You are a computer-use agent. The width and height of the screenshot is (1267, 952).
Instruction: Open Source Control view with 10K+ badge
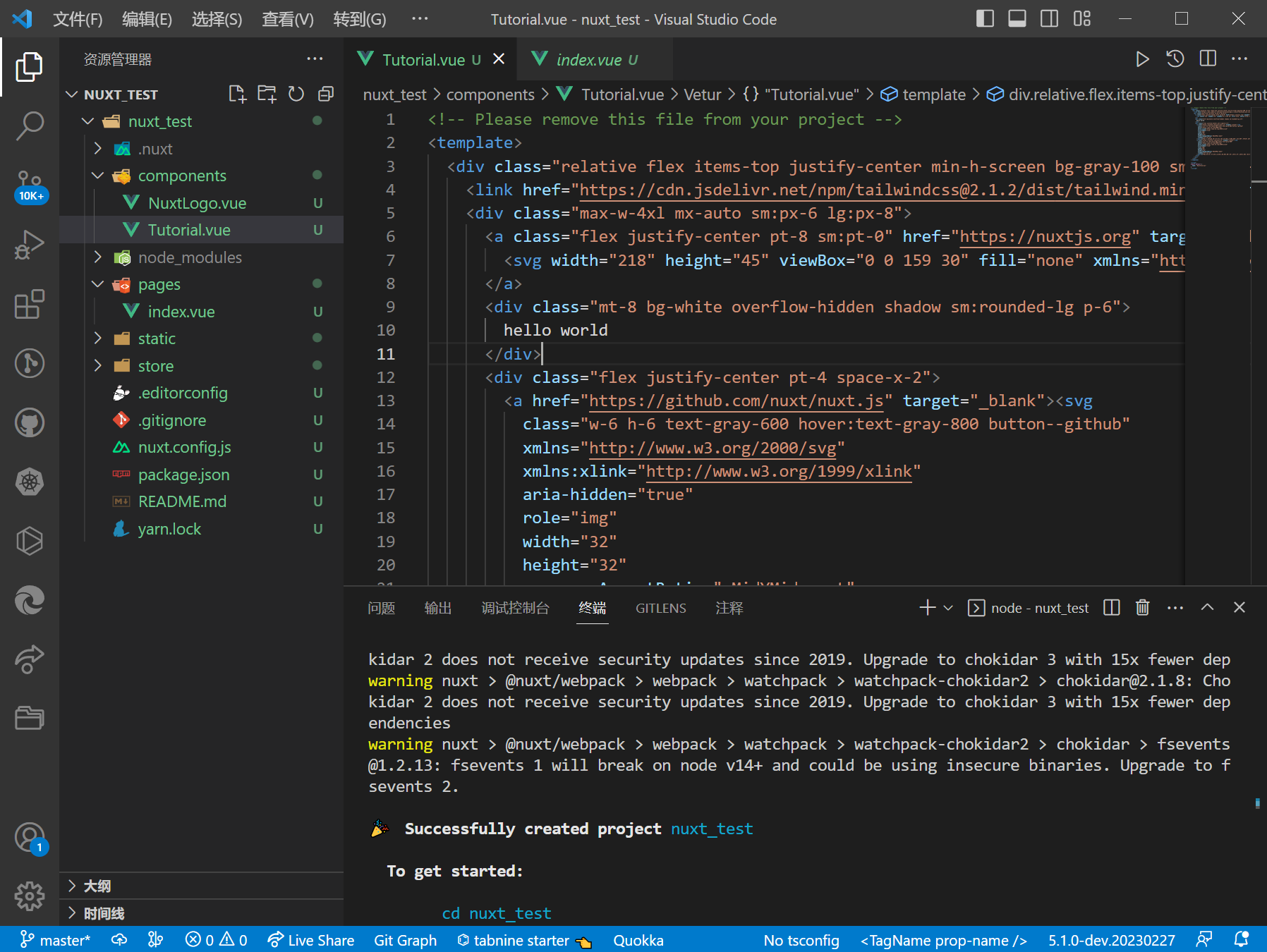(x=29, y=185)
